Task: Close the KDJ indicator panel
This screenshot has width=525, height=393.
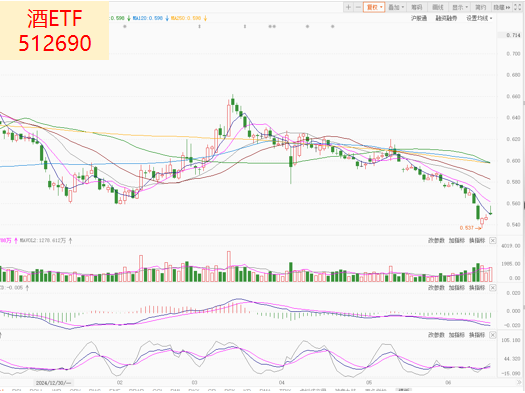Action: (x=493, y=335)
